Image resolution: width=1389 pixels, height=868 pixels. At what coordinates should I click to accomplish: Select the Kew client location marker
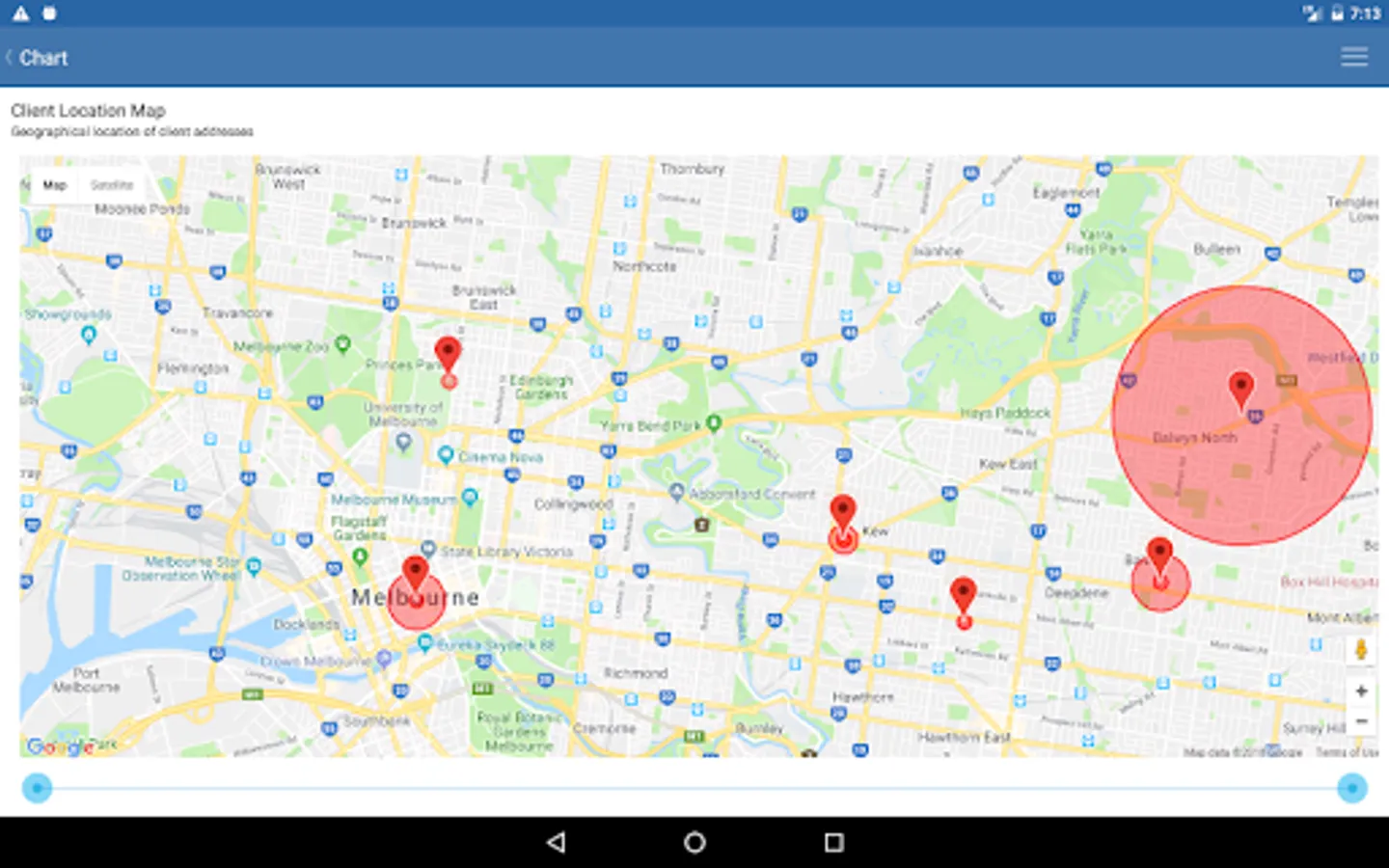point(843,509)
